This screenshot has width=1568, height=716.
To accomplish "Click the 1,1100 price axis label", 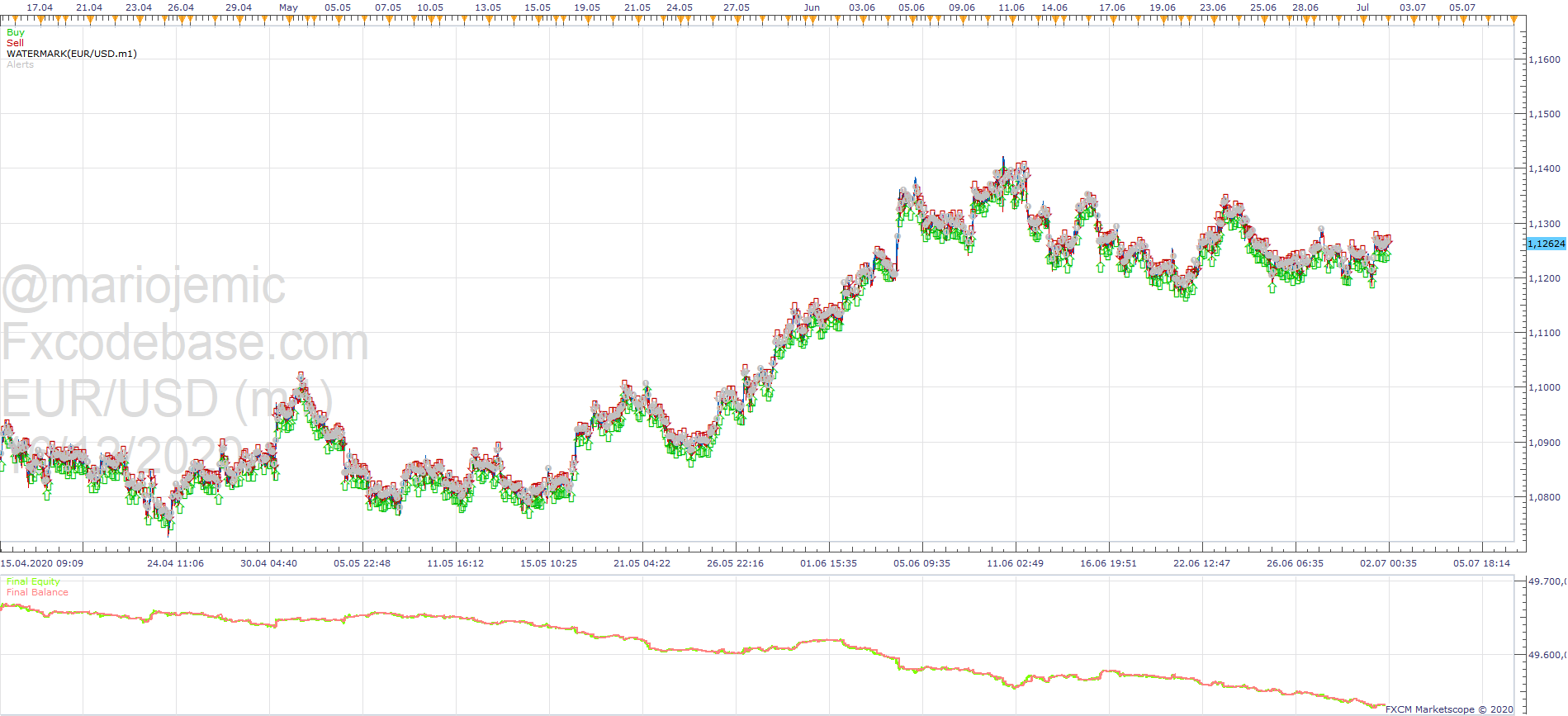I will coord(1545,333).
